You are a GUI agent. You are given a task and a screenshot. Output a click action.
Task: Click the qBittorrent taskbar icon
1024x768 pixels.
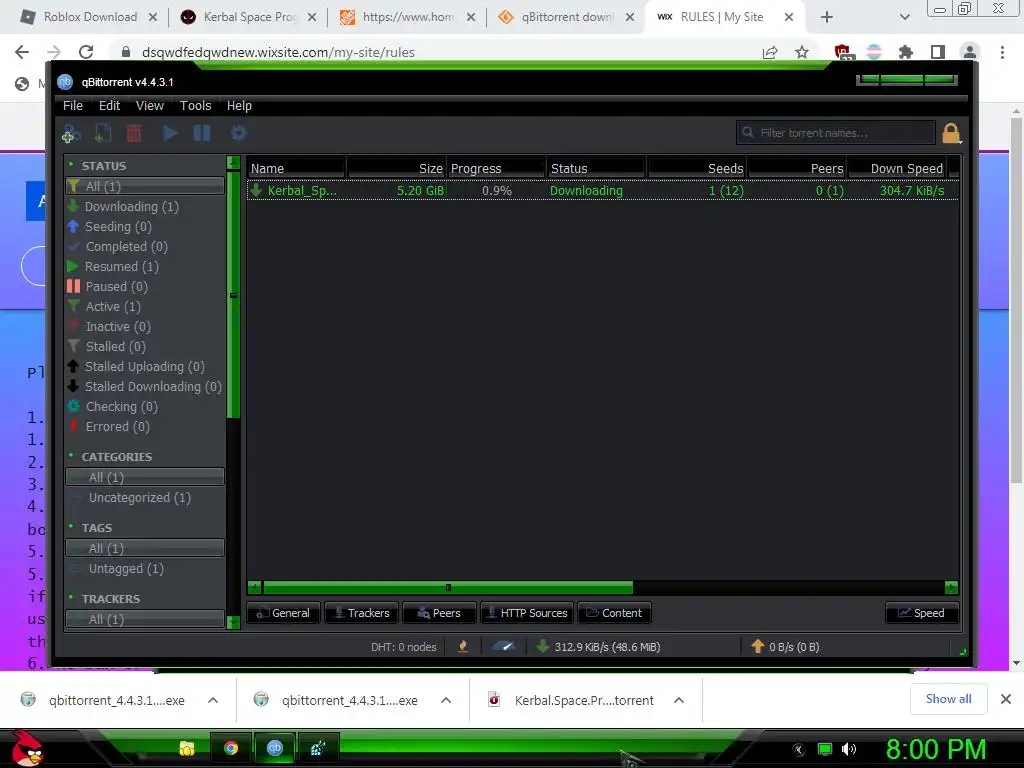tap(275, 748)
